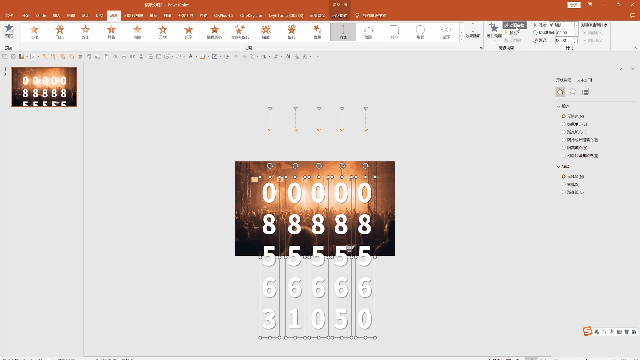Click the Delay field spinner arrows
Screen dimensions: 640x360
click(576, 40)
